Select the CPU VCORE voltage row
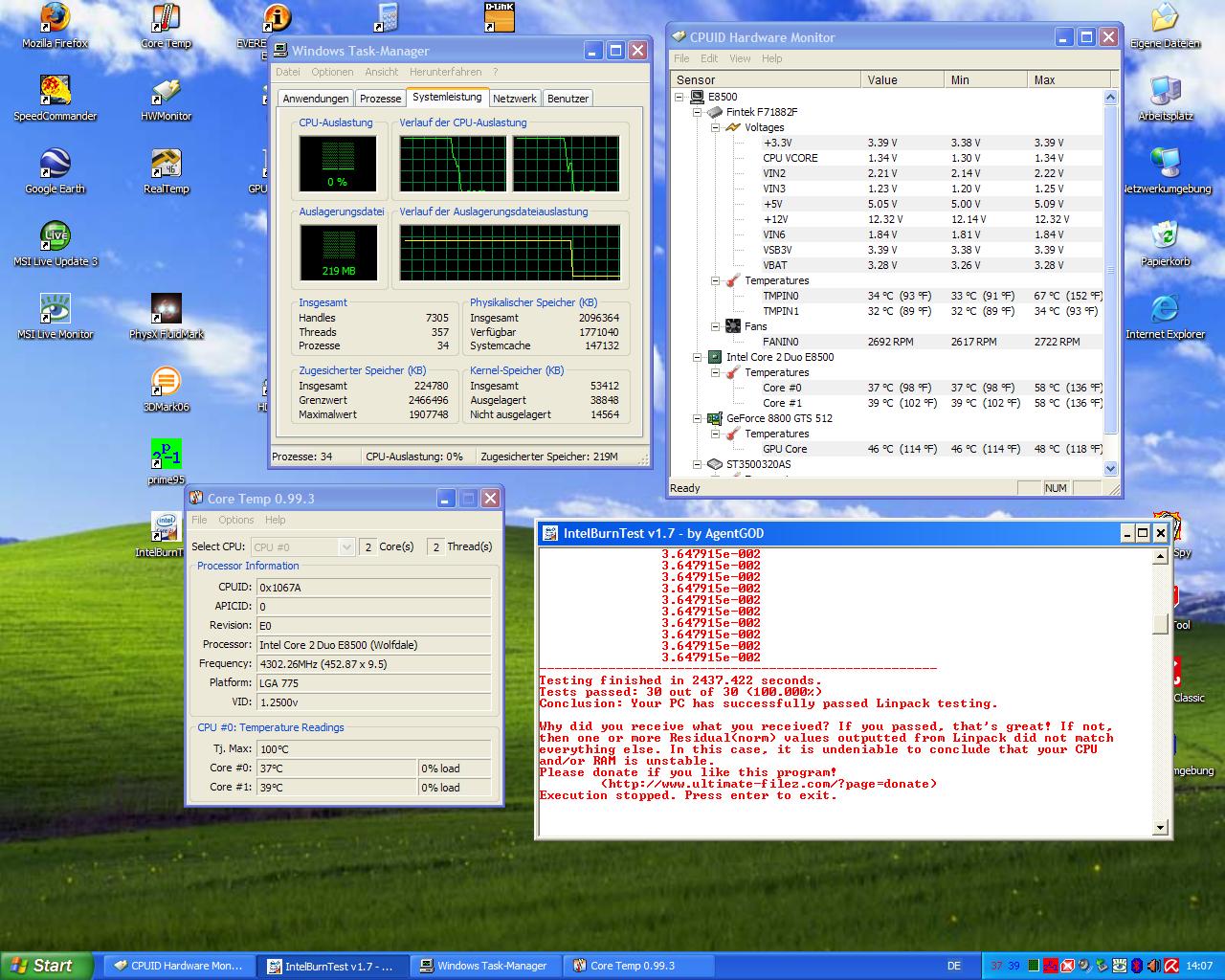The width and height of the screenshot is (1225, 980). pos(887,158)
